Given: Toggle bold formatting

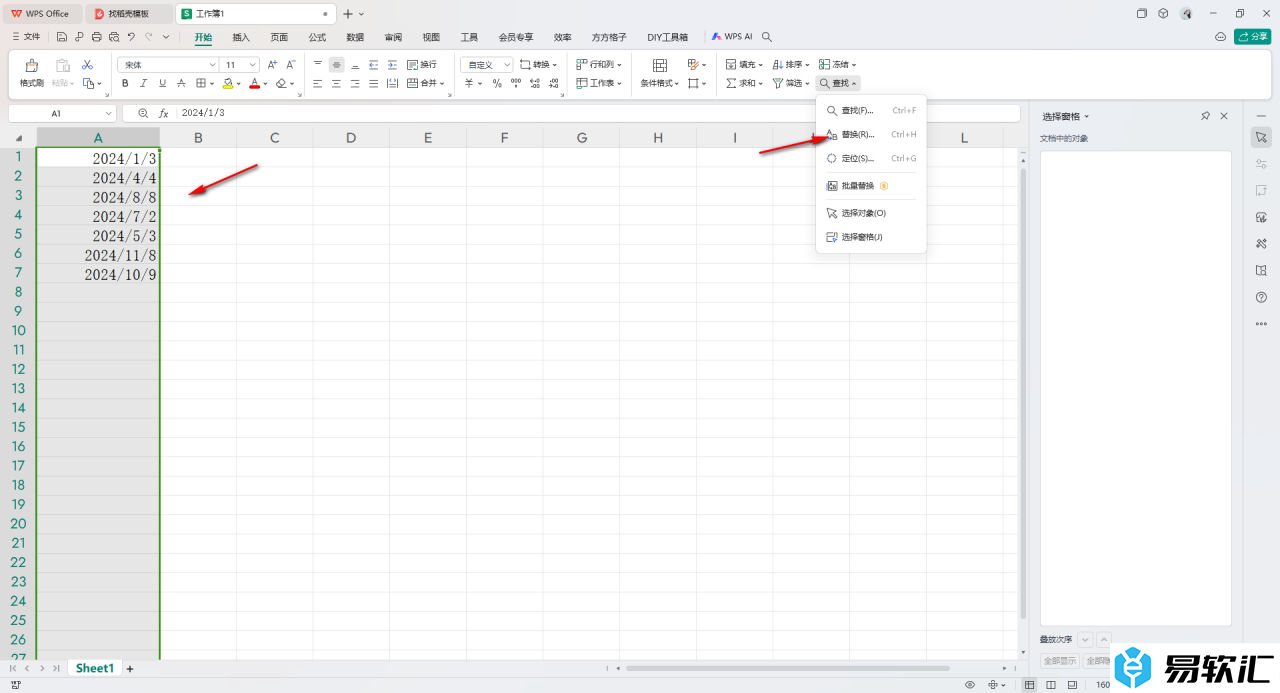Looking at the screenshot, I should coord(125,84).
